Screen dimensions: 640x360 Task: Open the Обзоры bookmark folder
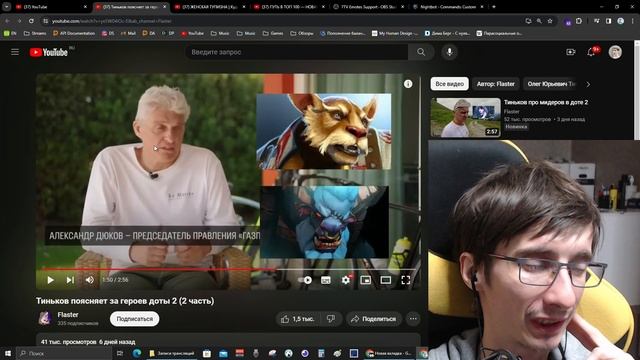302,33
